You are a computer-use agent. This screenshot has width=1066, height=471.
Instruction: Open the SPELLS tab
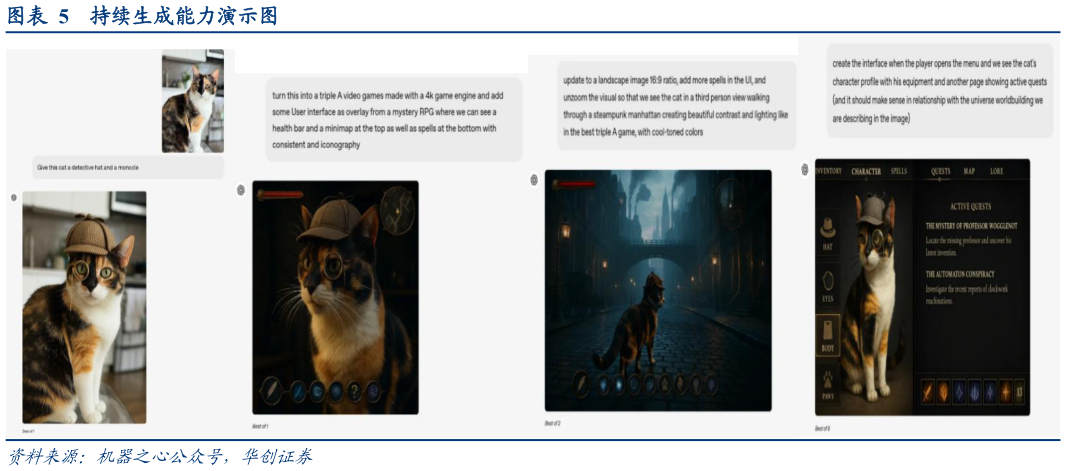click(x=899, y=171)
